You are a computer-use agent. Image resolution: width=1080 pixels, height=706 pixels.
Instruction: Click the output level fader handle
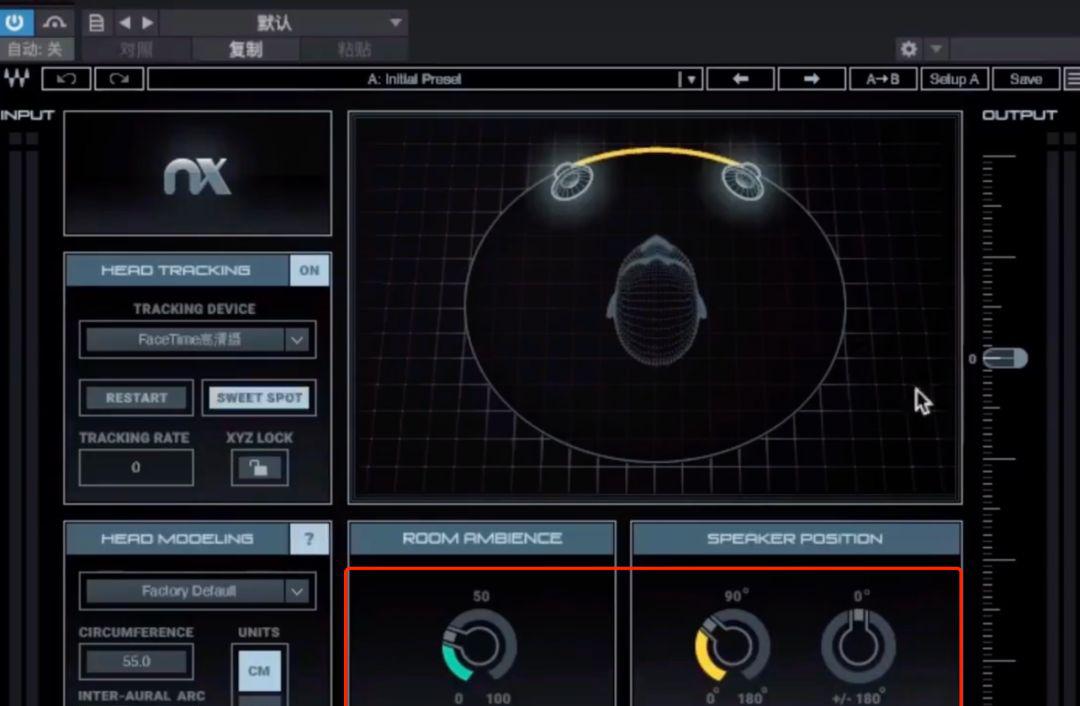1006,358
